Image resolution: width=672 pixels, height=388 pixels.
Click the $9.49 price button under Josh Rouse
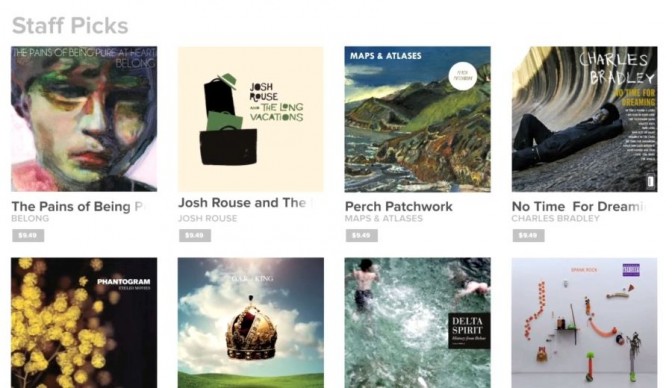[195, 235]
